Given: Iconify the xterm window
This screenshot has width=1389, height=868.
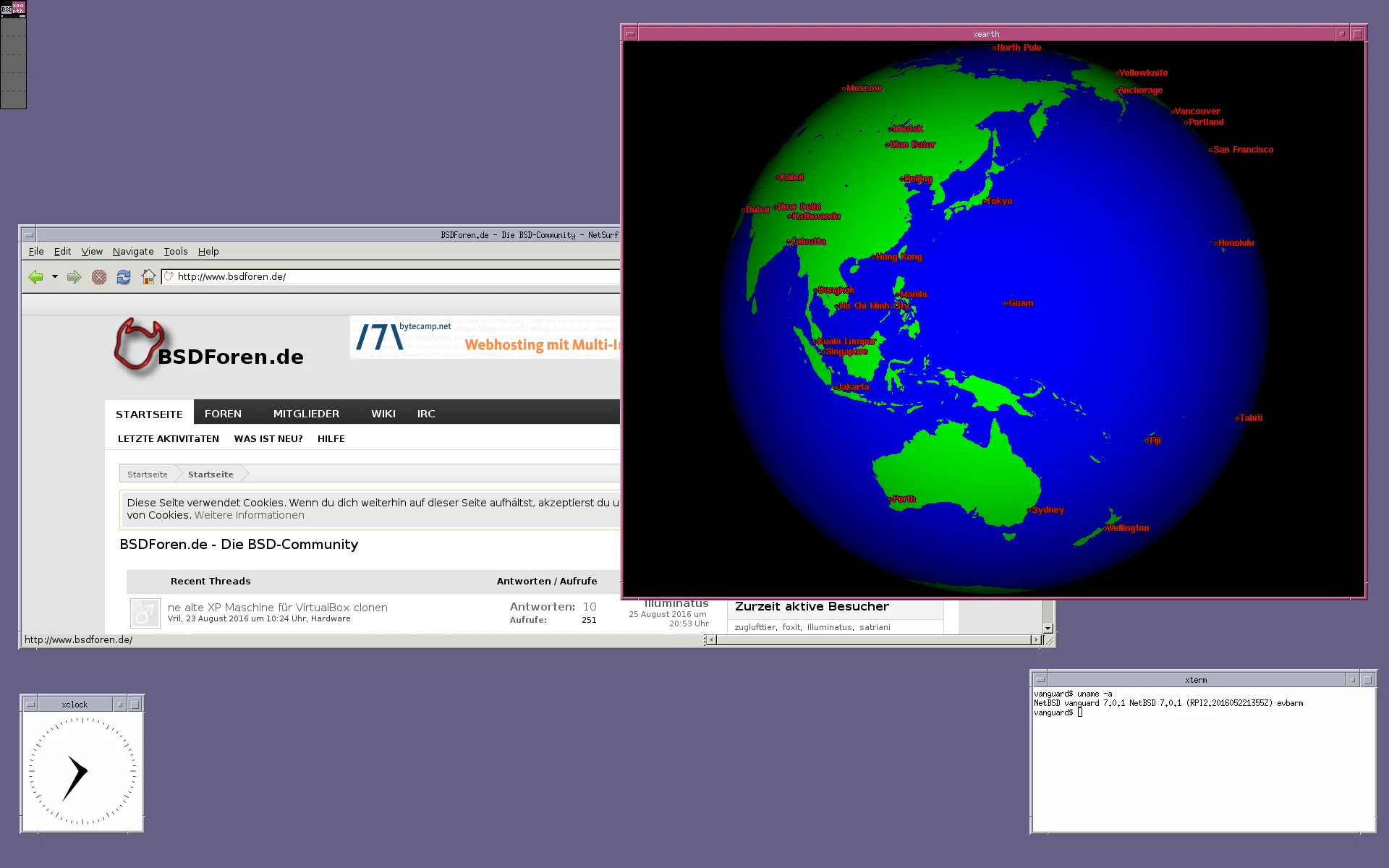Looking at the screenshot, I should coord(1352,680).
